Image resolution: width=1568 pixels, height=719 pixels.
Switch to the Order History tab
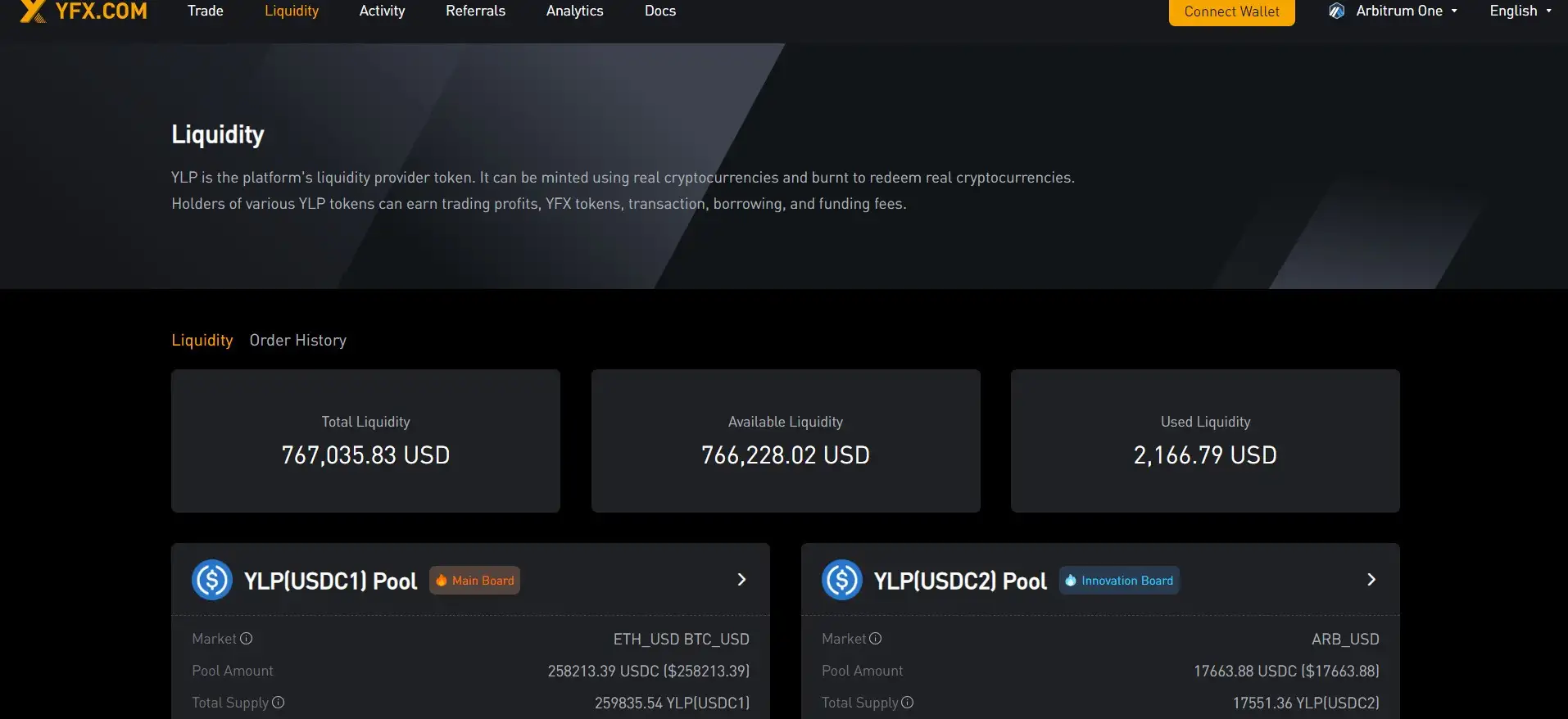[x=298, y=341]
